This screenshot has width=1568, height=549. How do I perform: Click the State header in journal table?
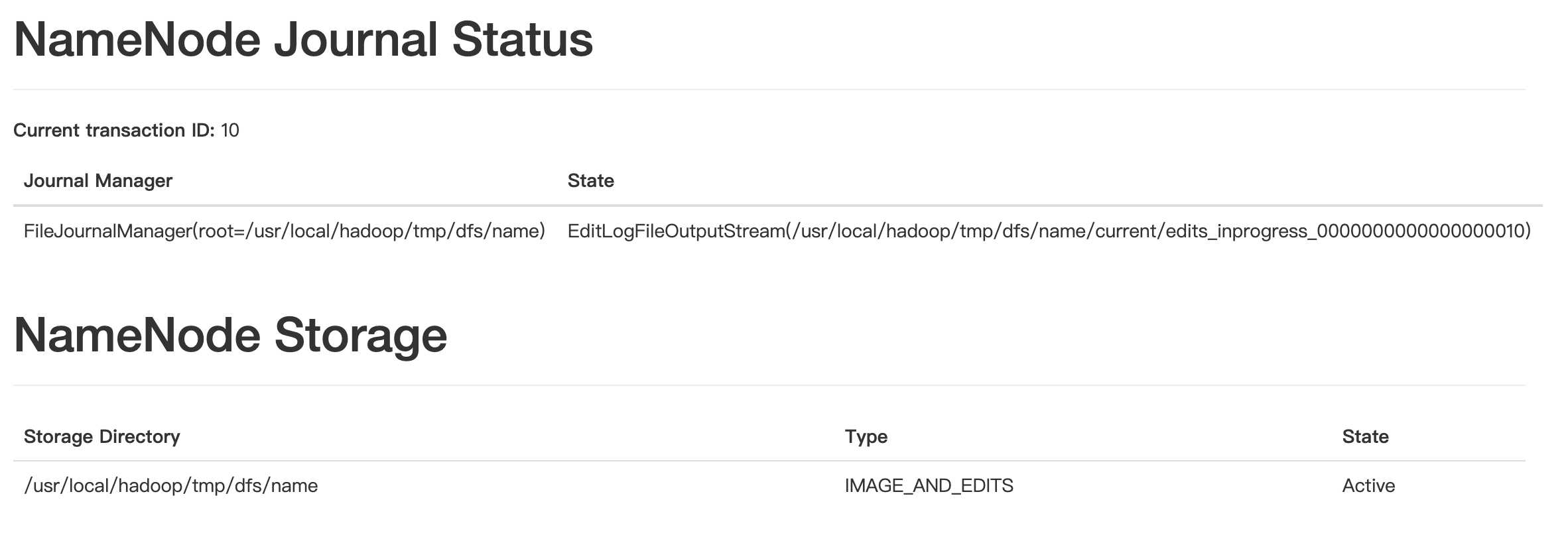point(590,180)
